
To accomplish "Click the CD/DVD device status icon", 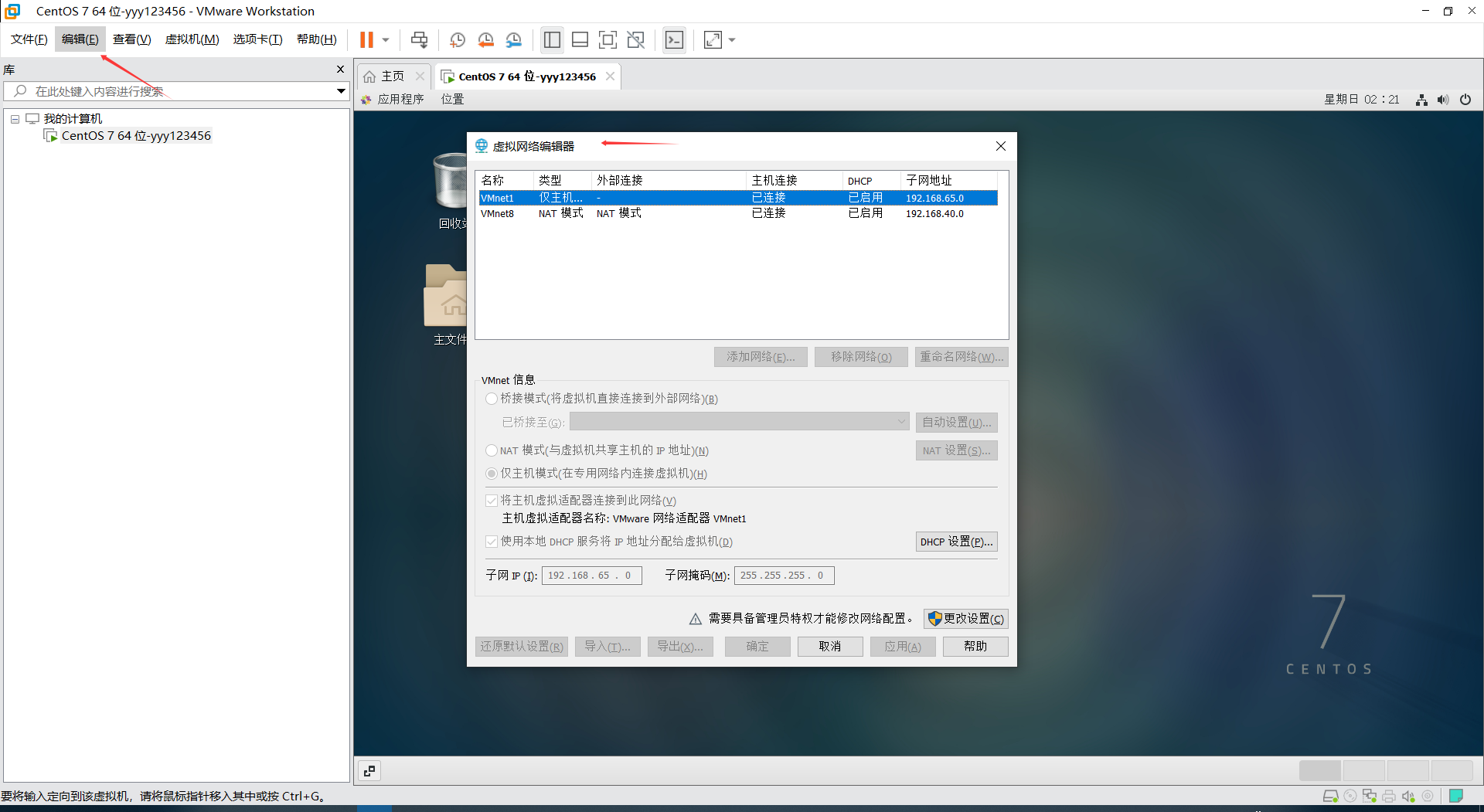I will (1350, 796).
